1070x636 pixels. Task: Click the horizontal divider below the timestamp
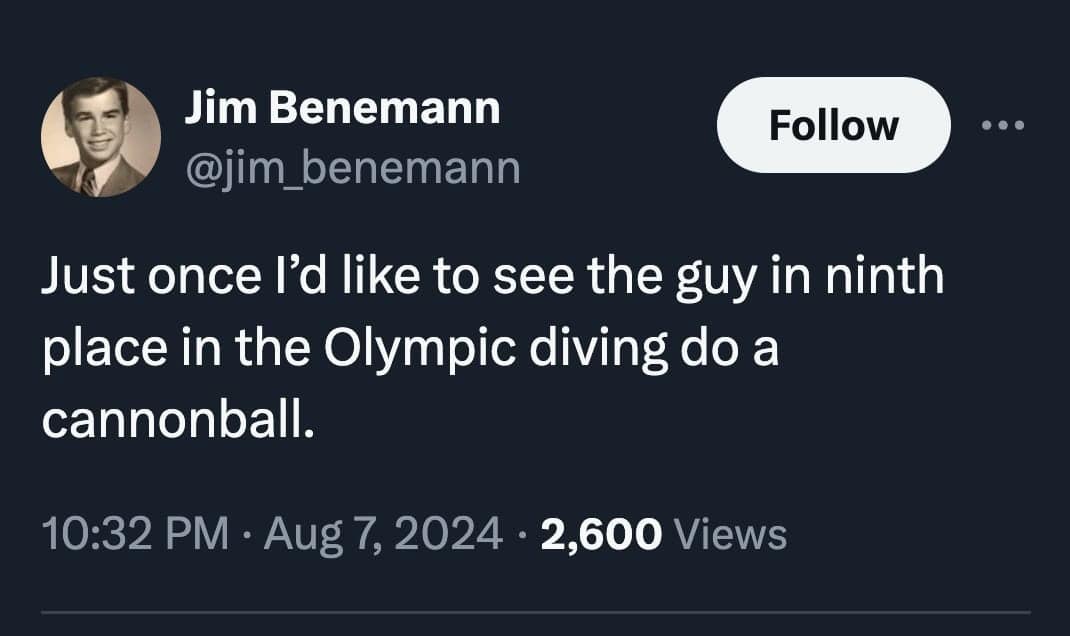(535, 612)
